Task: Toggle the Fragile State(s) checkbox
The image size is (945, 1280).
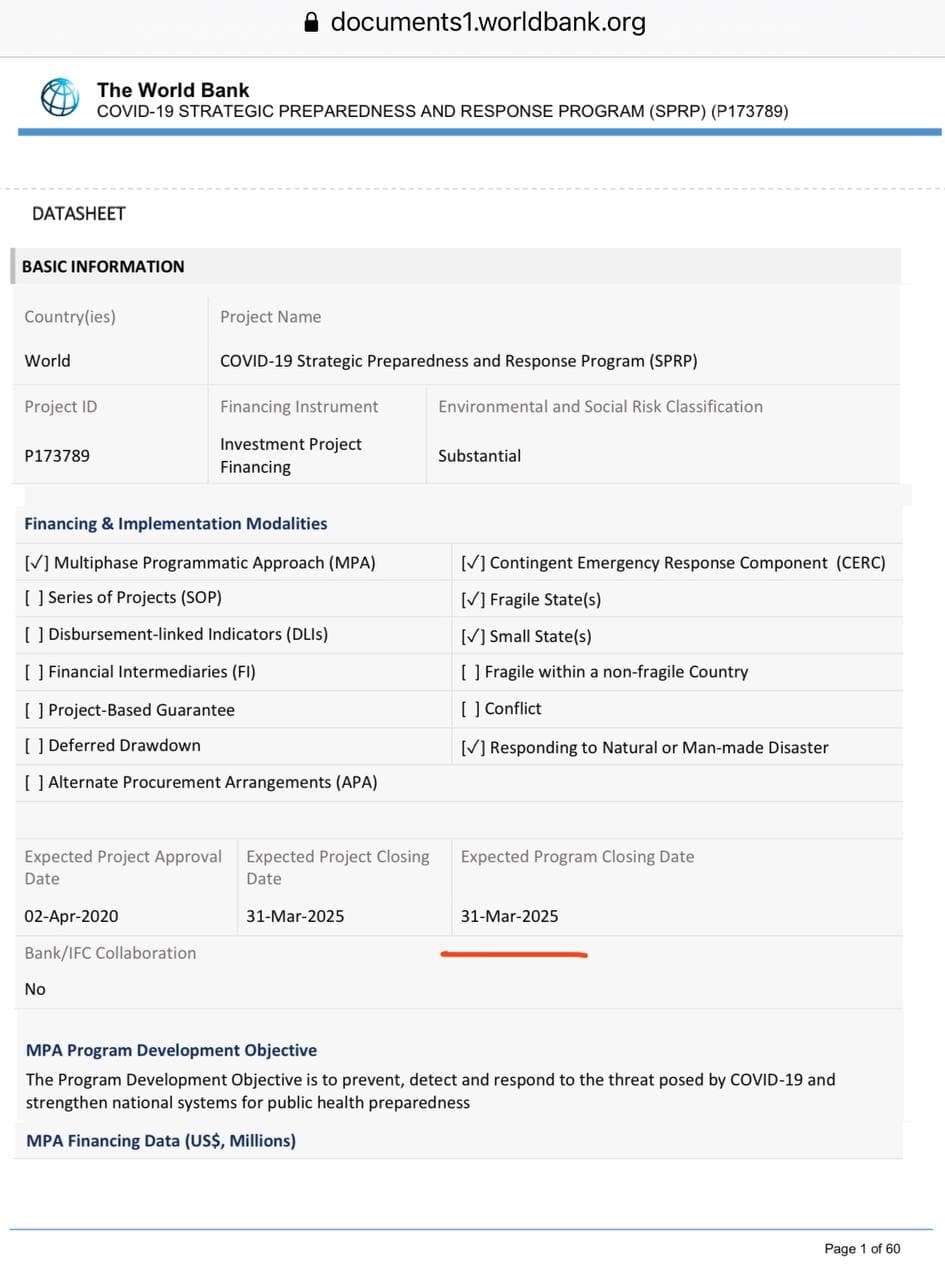Action: (473, 600)
